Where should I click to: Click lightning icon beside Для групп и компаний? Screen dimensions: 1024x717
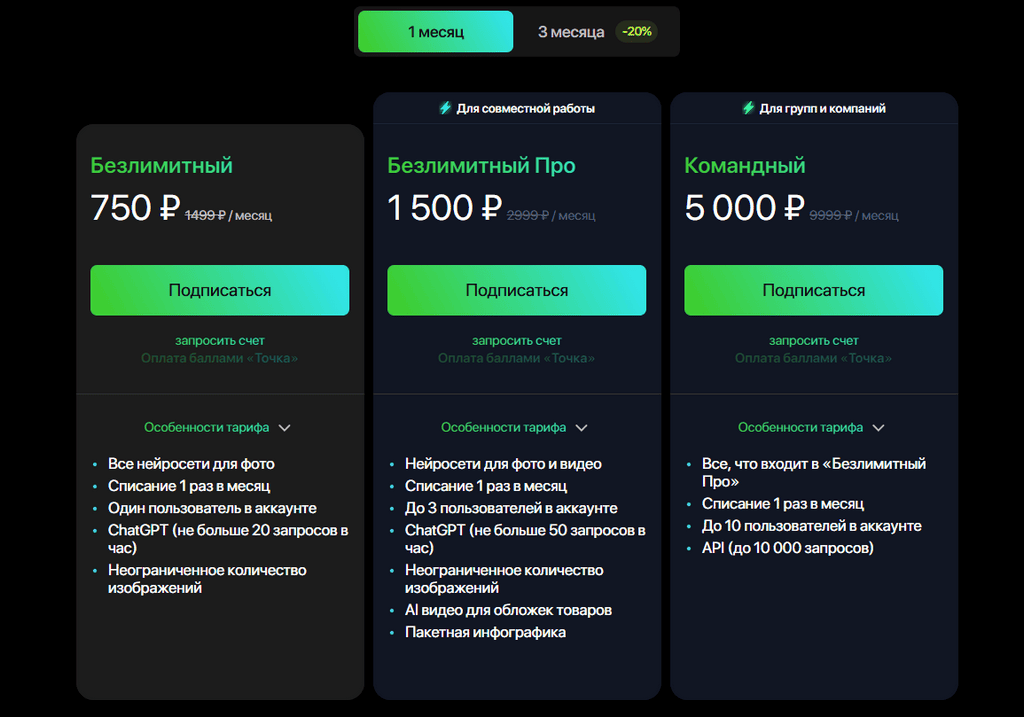click(x=748, y=108)
